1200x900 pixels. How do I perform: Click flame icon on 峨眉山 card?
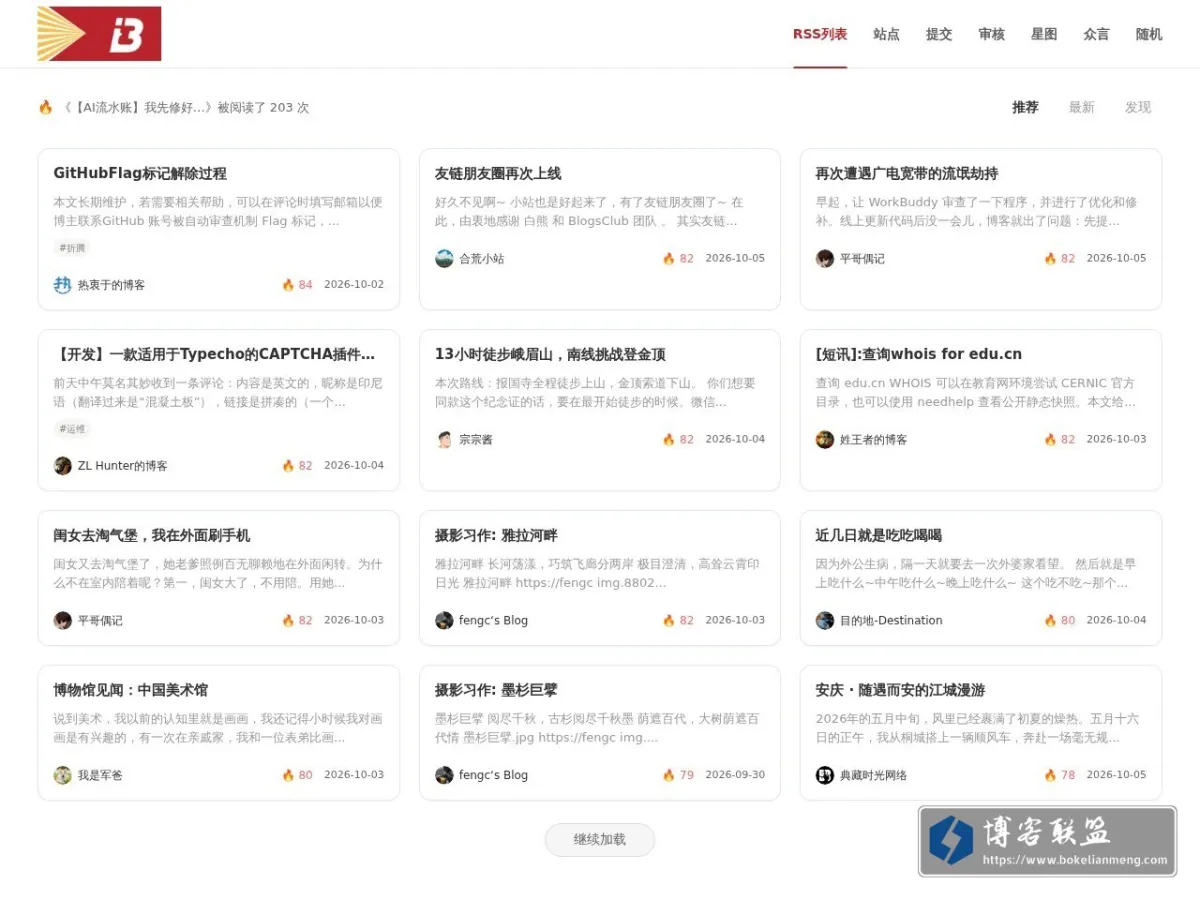click(x=669, y=439)
